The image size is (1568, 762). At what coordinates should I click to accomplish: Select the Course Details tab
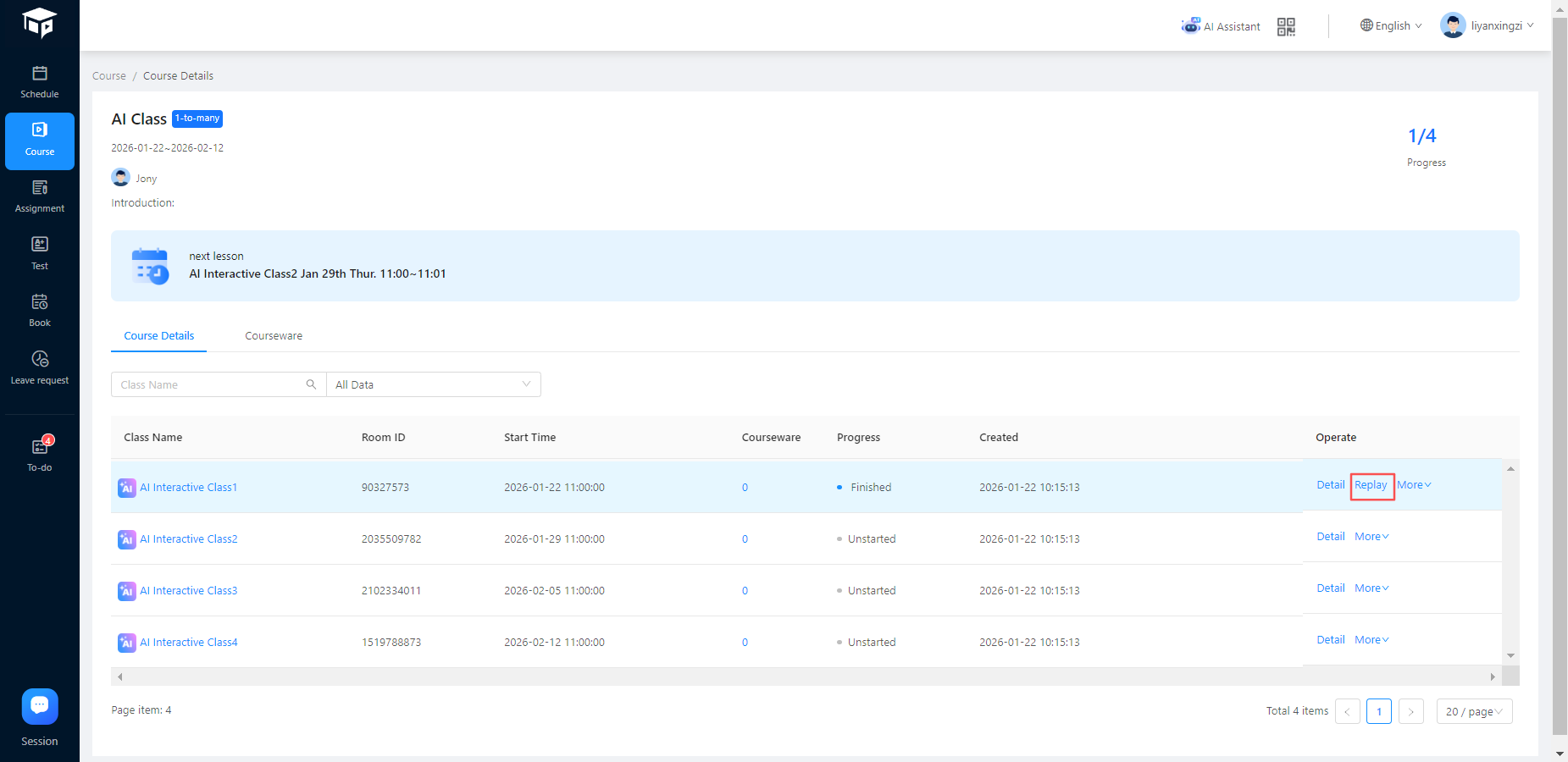coord(159,336)
